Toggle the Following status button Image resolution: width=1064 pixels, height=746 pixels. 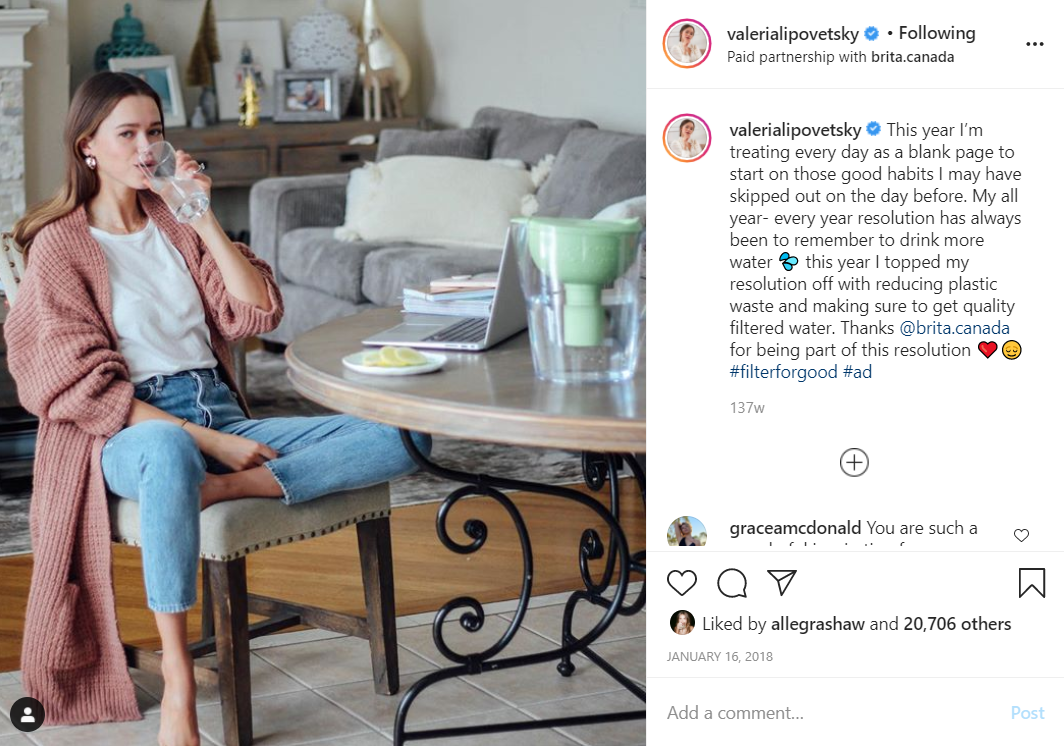click(x=936, y=33)
